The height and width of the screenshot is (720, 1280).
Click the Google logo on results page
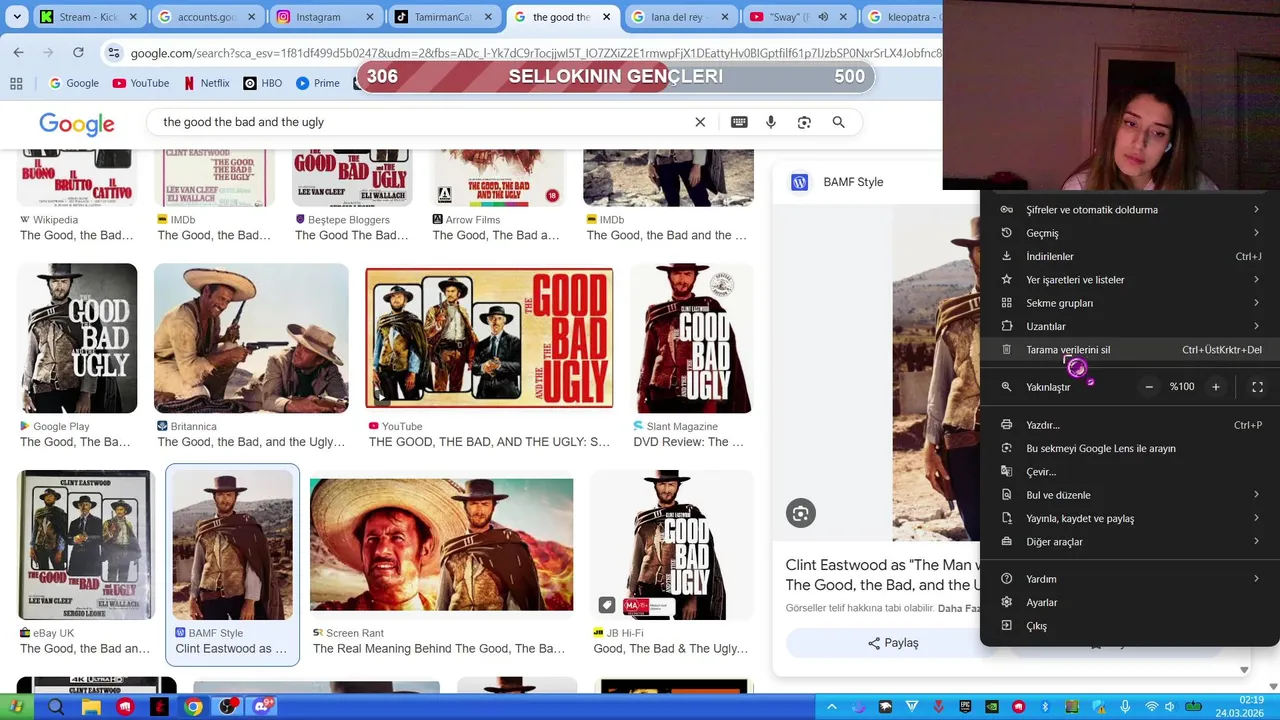tap(77, 123)
